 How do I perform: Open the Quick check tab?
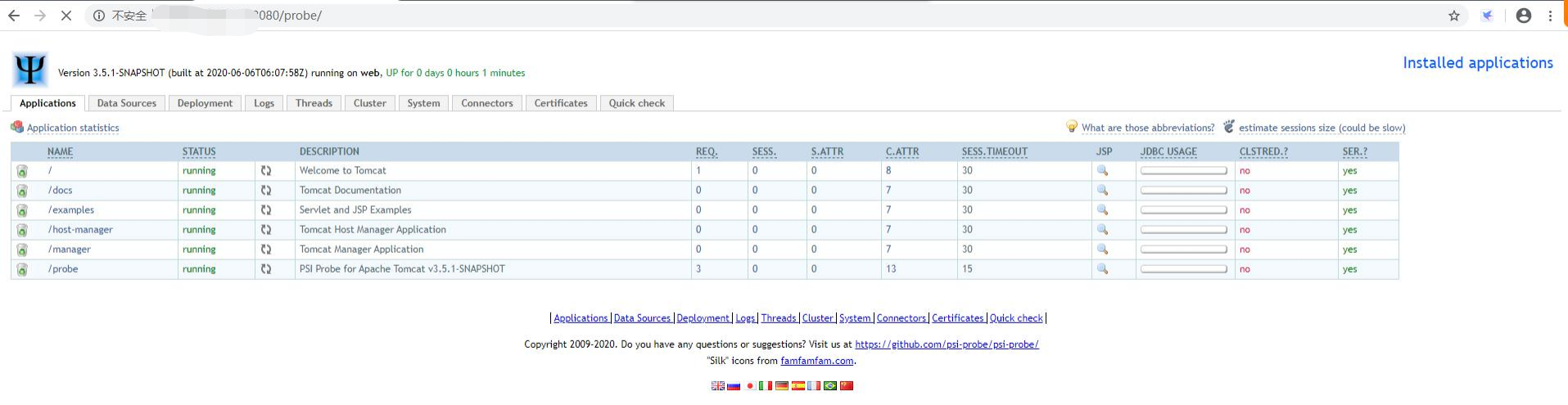636,103
